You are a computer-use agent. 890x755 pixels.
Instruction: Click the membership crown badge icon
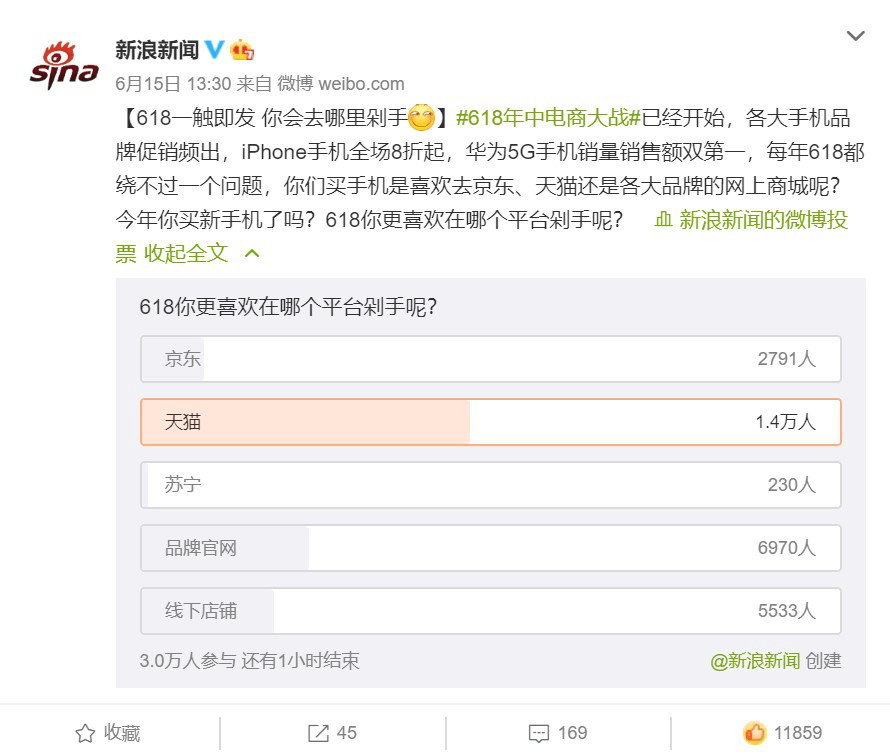(x=242, y=49)
